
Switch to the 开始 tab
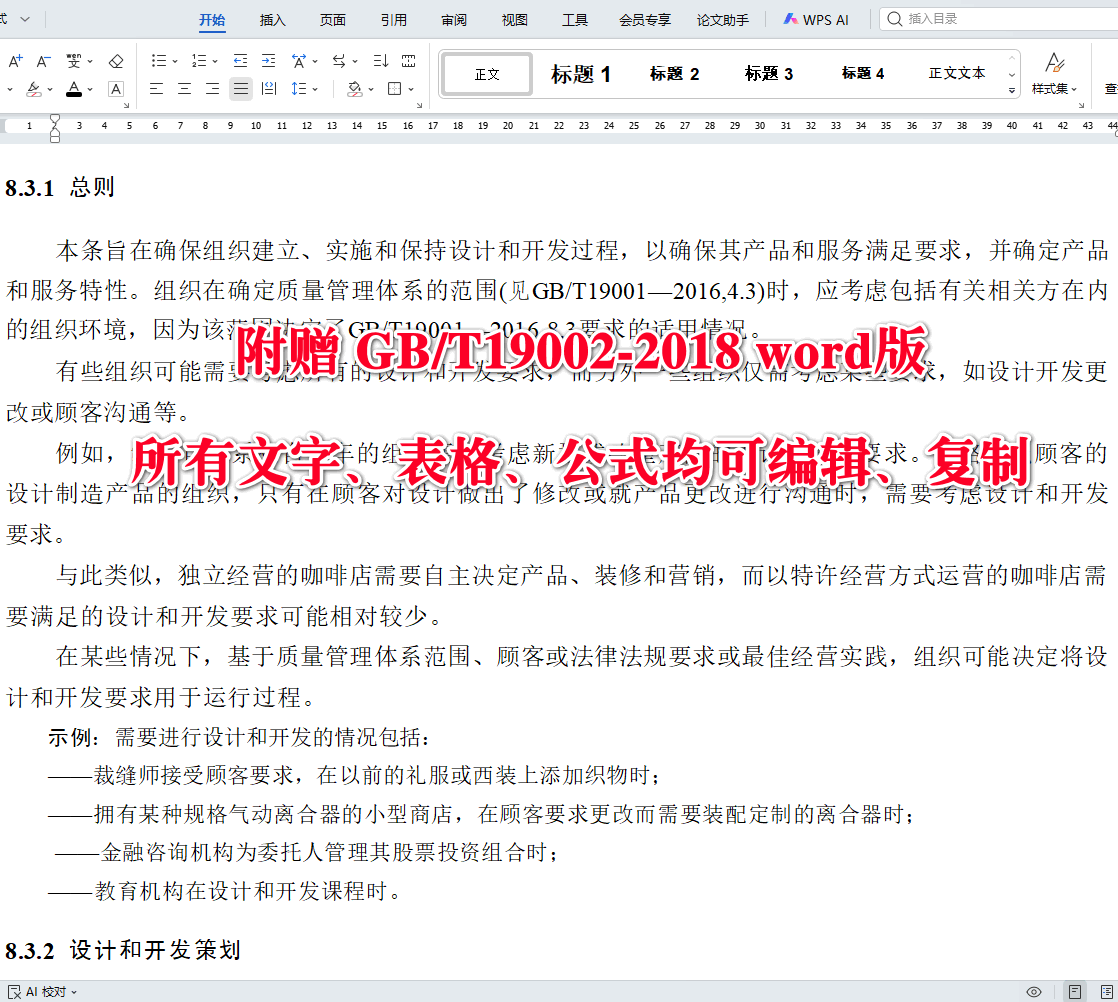click(x=212, y=20)
